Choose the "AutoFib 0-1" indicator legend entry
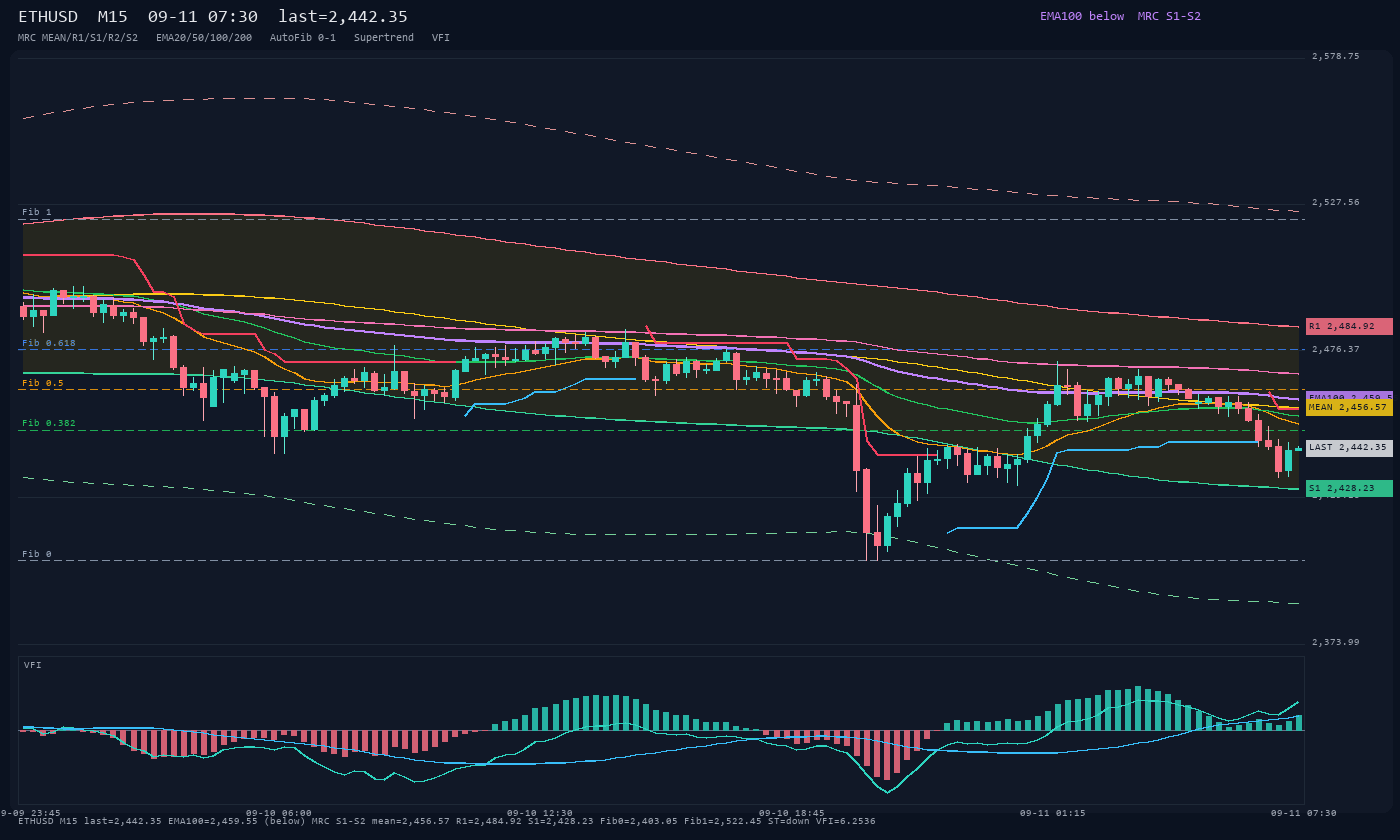 [x=303, y=38]
